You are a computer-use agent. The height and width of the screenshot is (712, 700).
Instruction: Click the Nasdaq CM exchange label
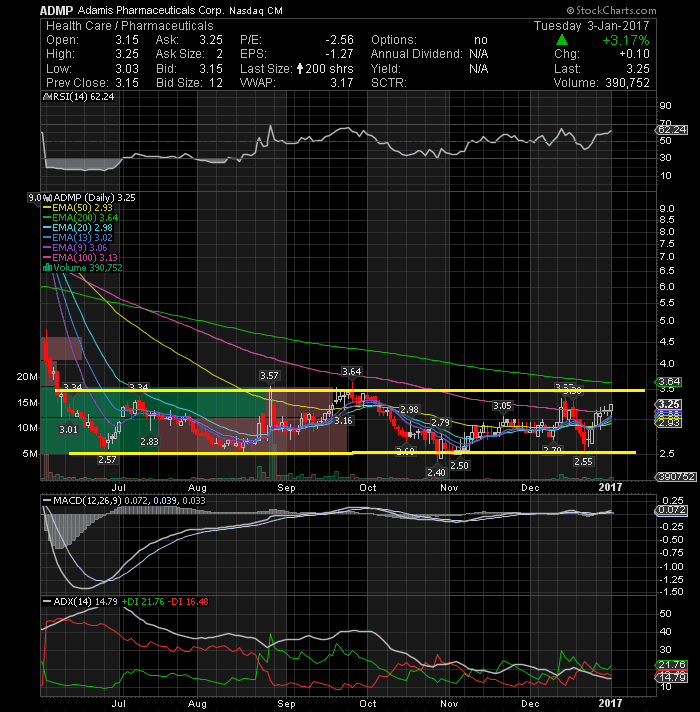click(x=256, y=10)
